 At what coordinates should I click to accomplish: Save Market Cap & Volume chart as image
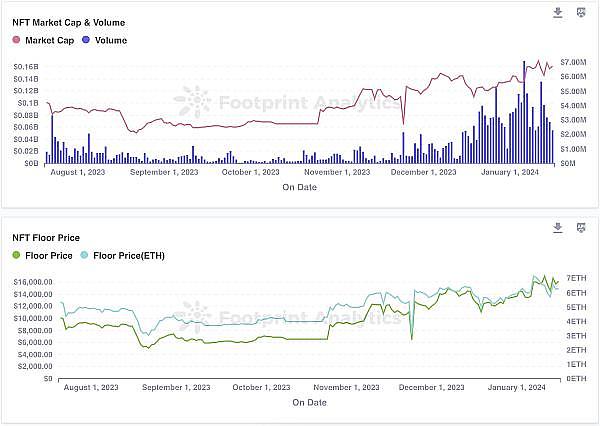pyautogui.click(x=582, y=13)
